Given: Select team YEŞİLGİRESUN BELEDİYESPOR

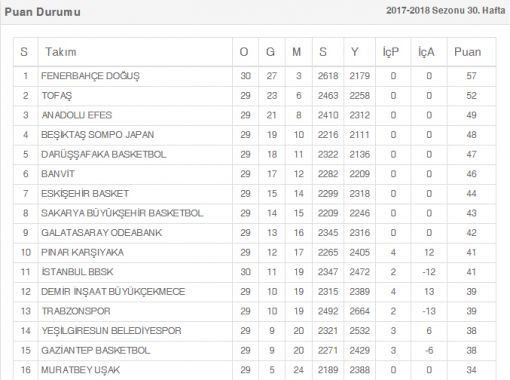Looking at the screenshot, I should click(111, 331).
